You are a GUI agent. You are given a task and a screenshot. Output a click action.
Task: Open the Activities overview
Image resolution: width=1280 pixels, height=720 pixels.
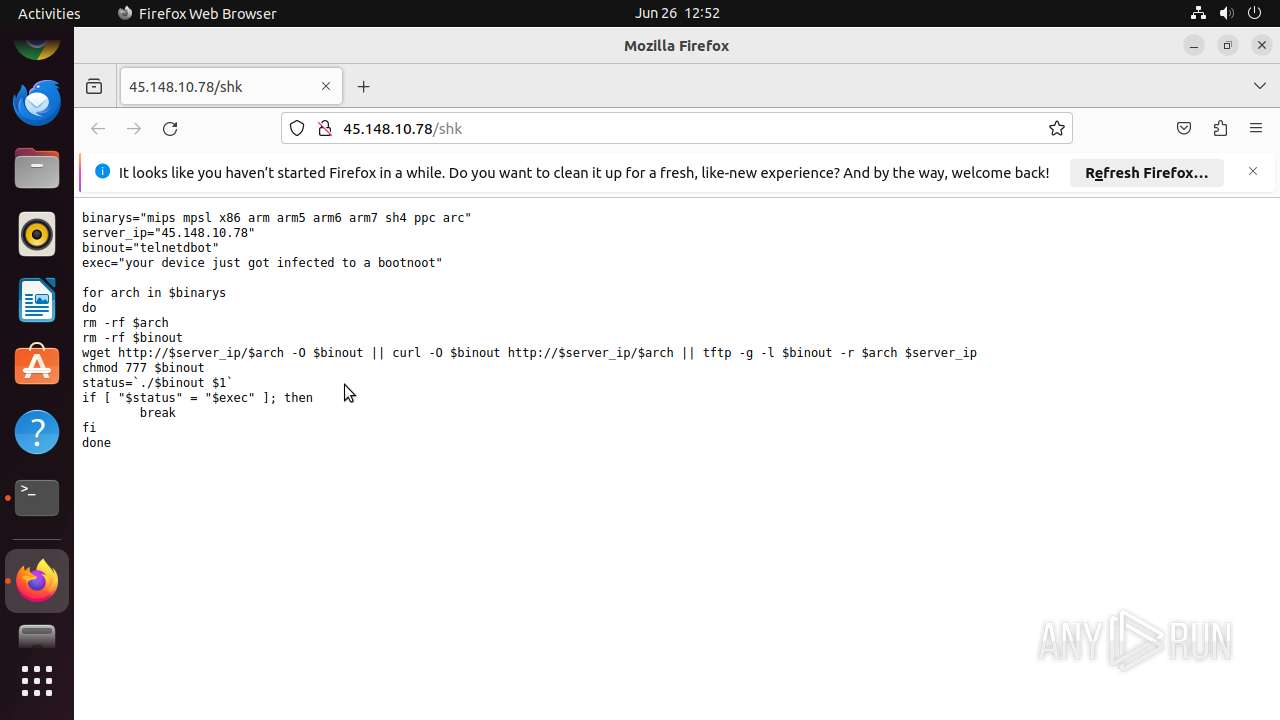(49, 13)
